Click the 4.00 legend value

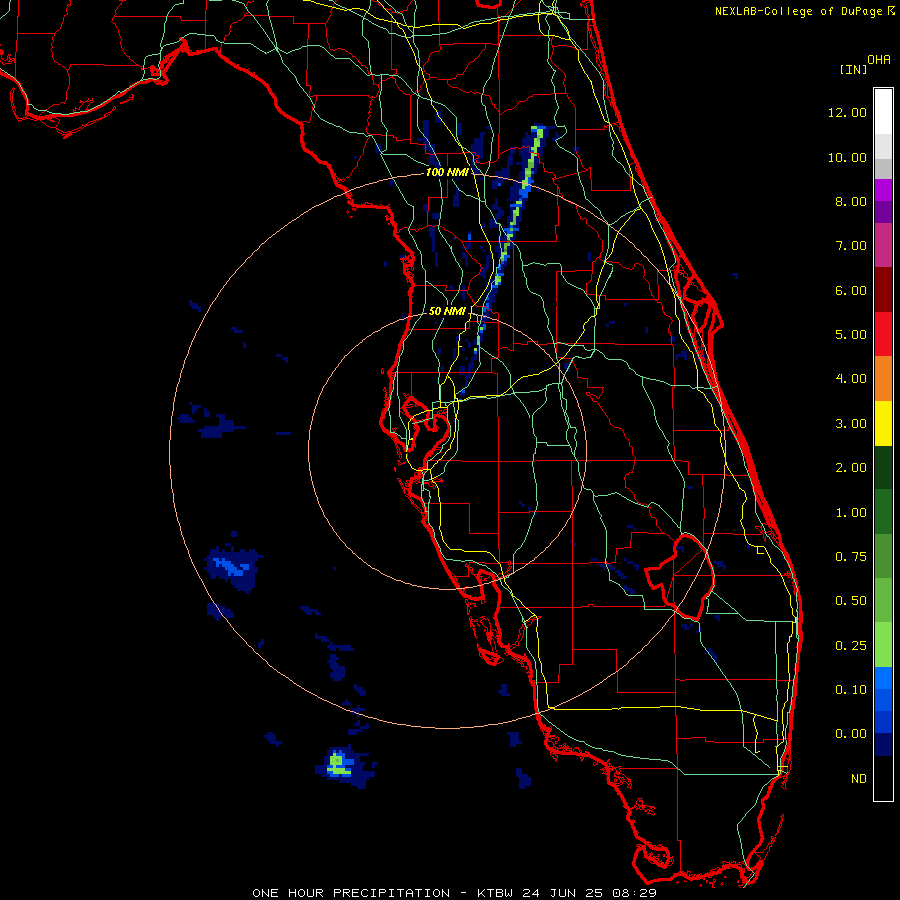click(x=851, y=379)
